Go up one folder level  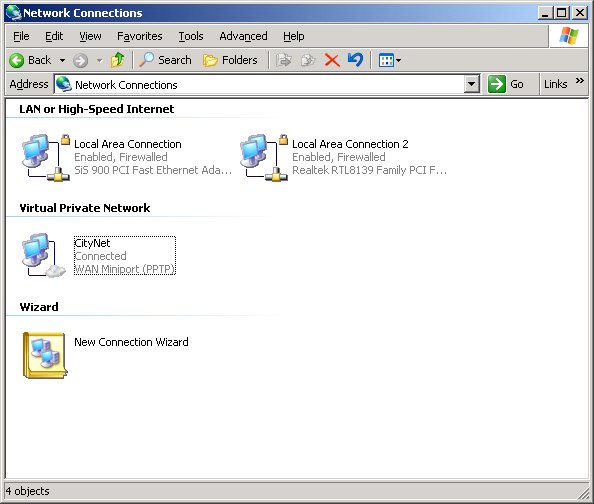[x=117, y=60]
